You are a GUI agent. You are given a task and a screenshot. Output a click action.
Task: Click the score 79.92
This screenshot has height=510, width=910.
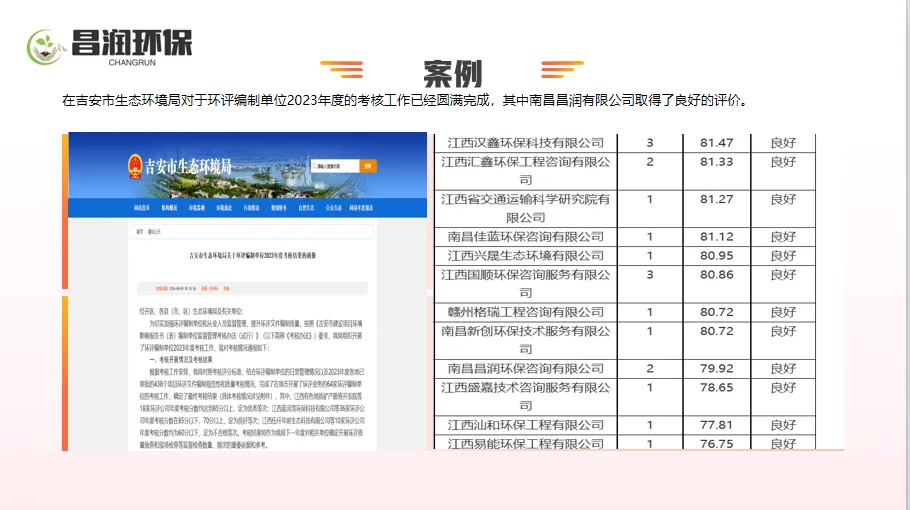(x=716, y=368)
